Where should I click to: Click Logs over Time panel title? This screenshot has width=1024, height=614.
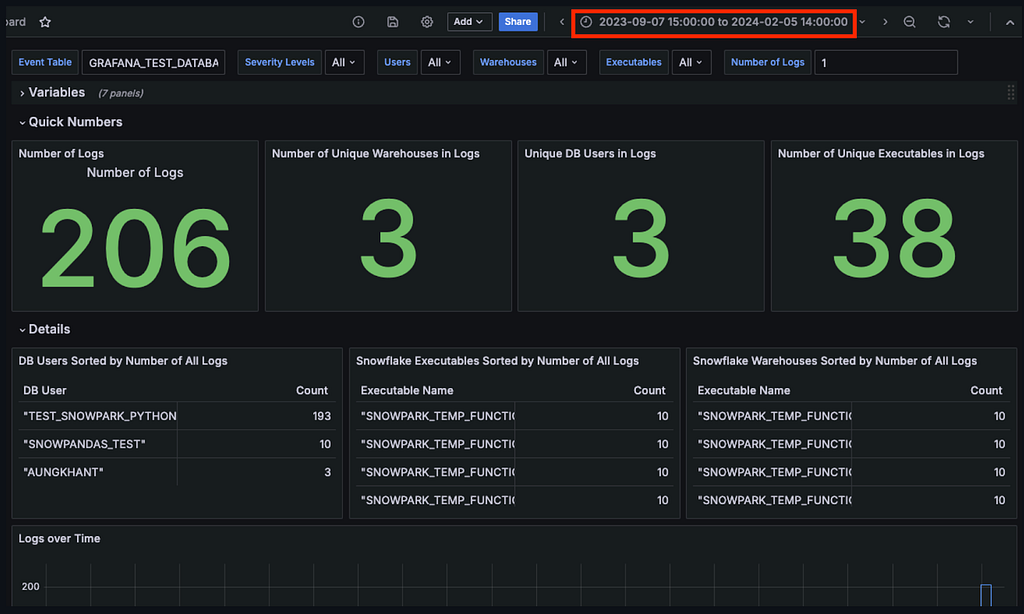tap(59, 539)
